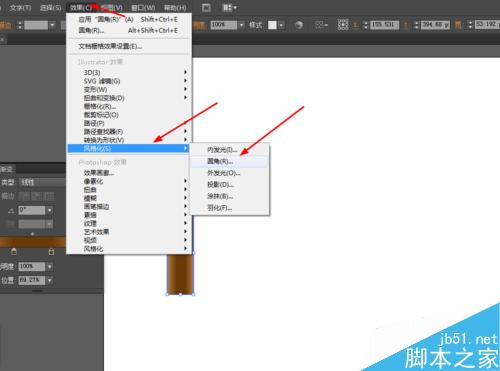500x371 pixels.
Task: Choose 投影(D)... in the submenu
Action: click(x=229, y=185)
